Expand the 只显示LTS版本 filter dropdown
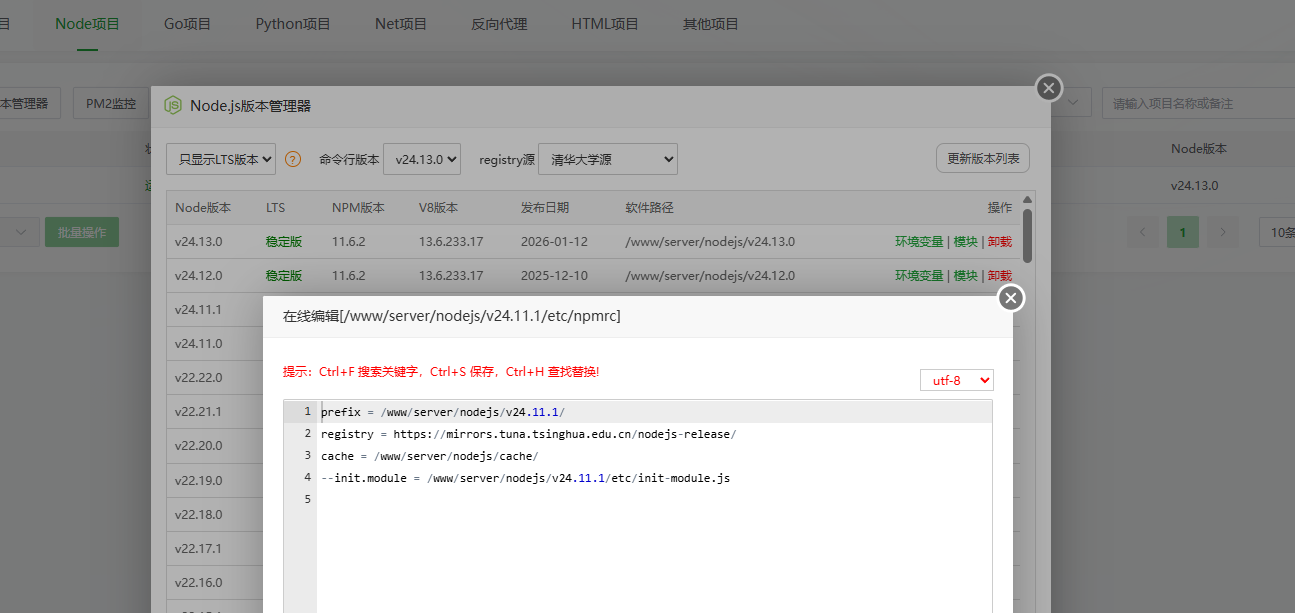The height and width of the screenshot is (613, 1295). coord(220,158)
